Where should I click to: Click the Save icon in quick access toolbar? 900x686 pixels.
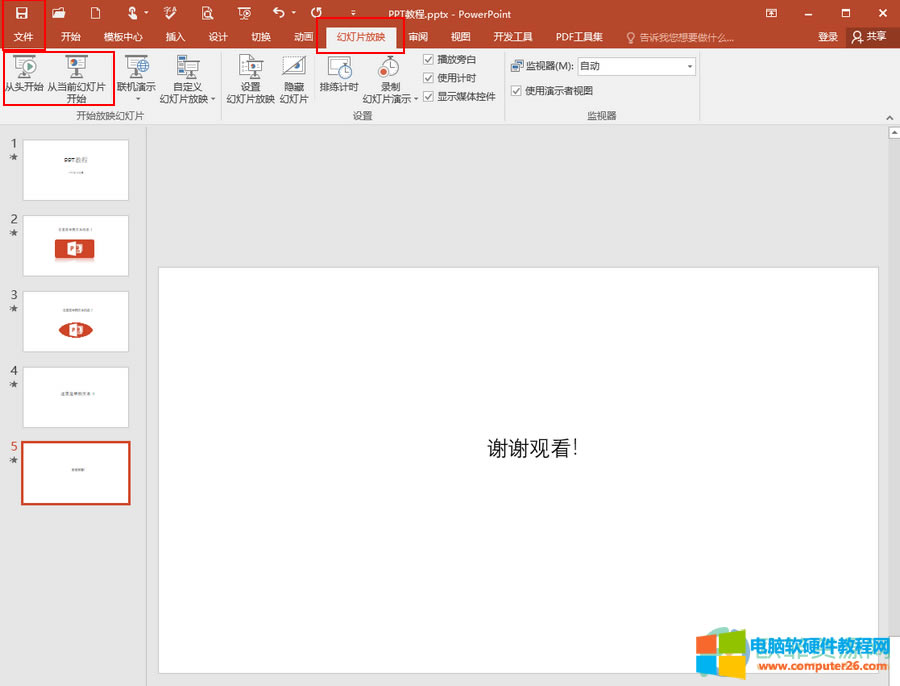click(20, 13)
